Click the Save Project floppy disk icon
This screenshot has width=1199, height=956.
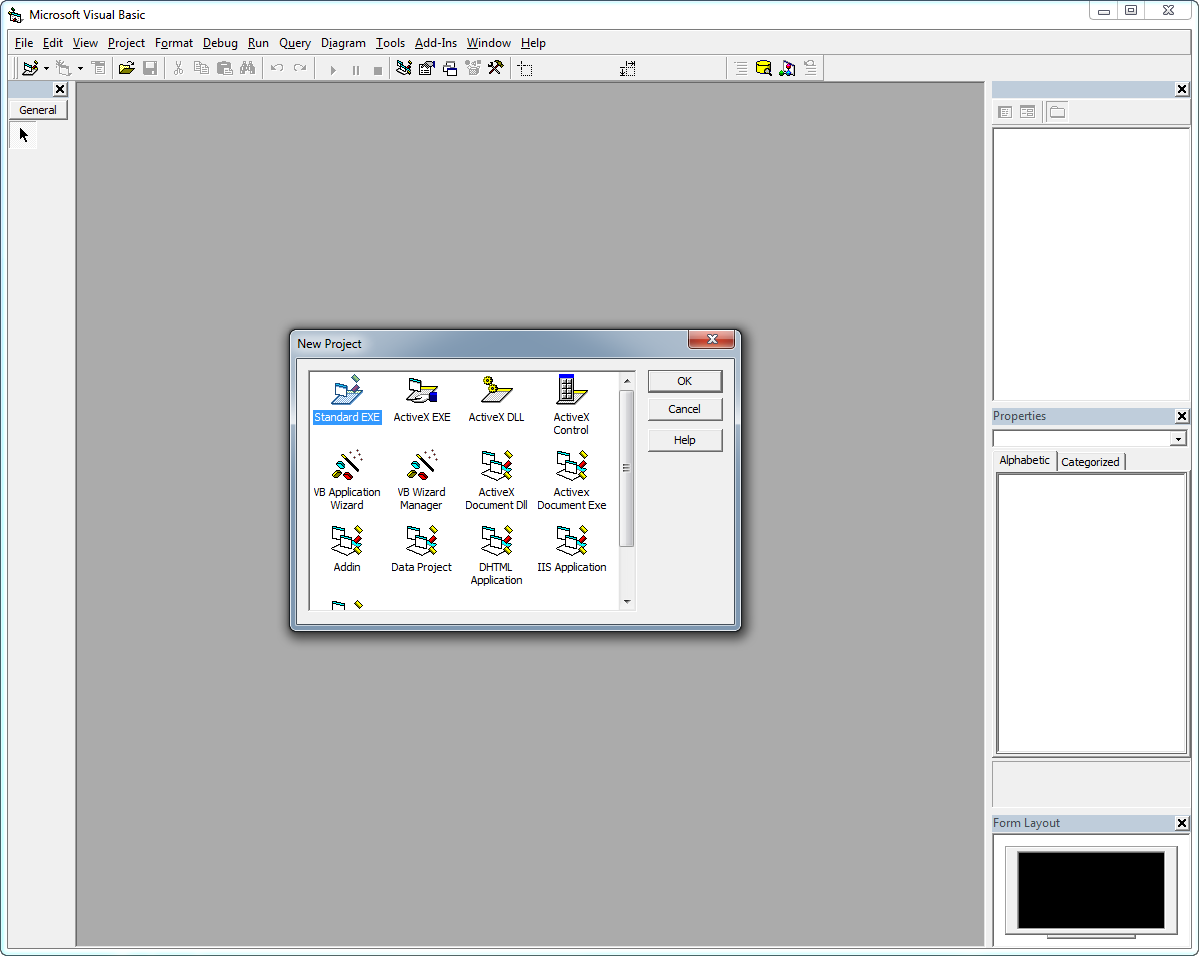(x=150, y=68)
